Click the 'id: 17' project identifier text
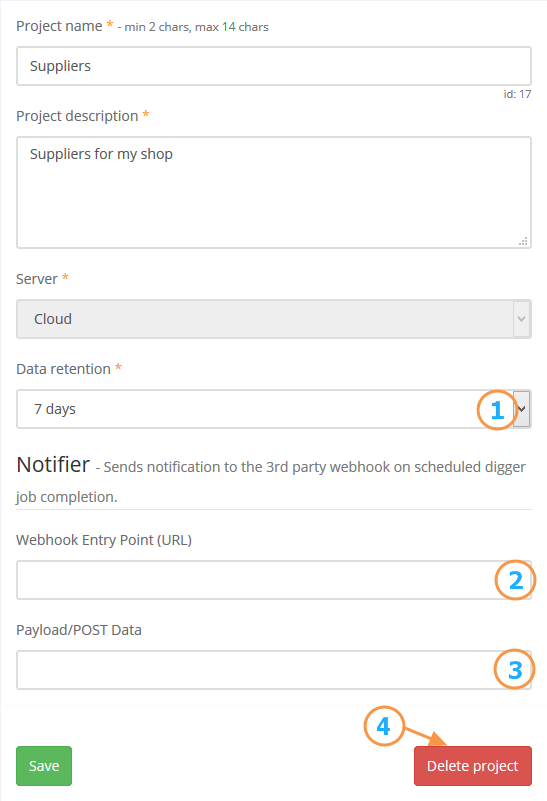This screenshot has width=547, height=801. point(517,94)
